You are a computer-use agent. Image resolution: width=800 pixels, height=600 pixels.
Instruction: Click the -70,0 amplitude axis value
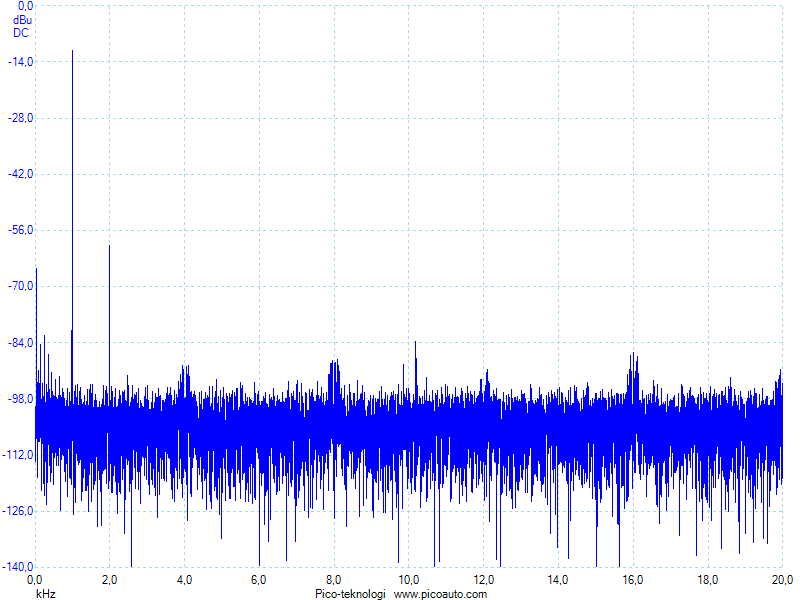[20, 286]
